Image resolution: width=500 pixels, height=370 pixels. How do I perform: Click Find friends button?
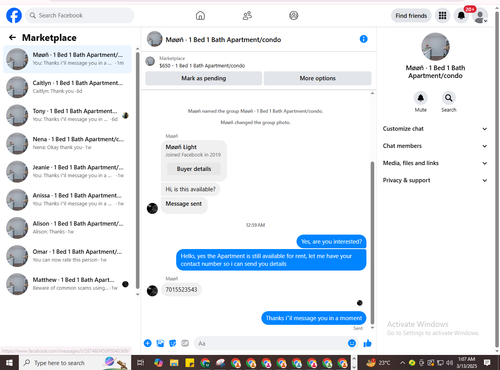[411, 16]
